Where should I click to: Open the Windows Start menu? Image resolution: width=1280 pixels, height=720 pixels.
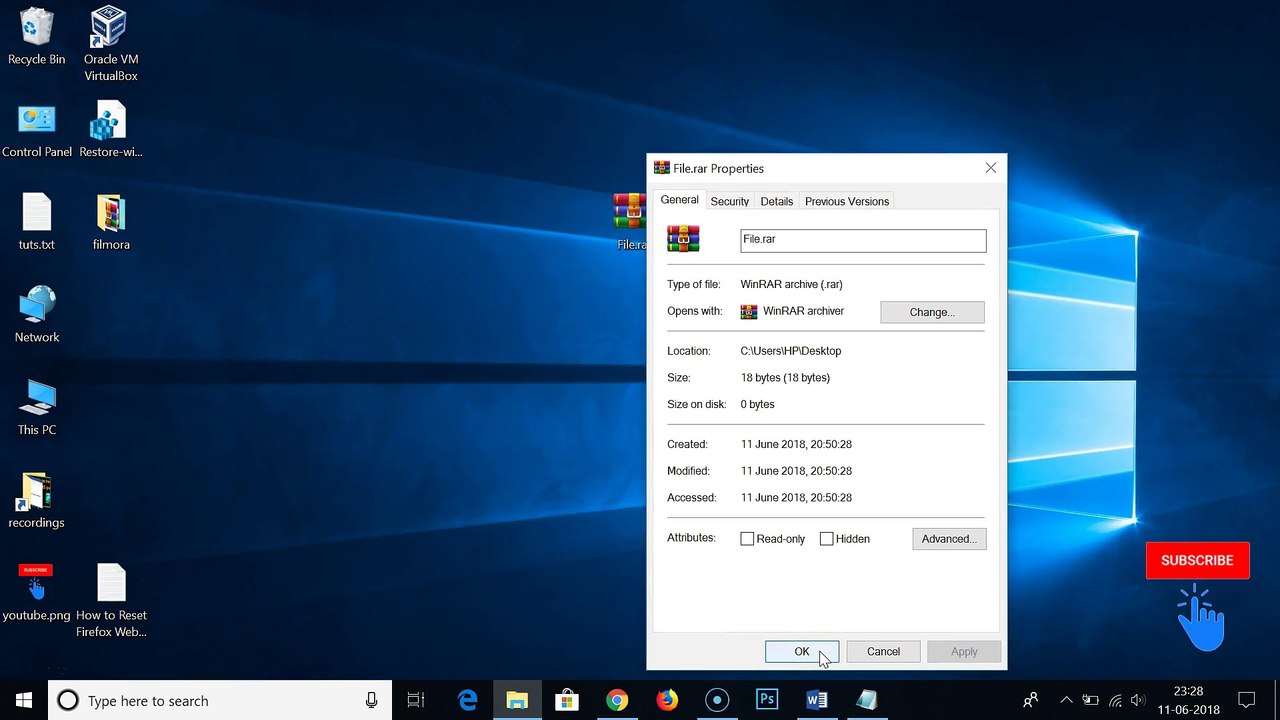pyautogui.click(x=24, y=700)
